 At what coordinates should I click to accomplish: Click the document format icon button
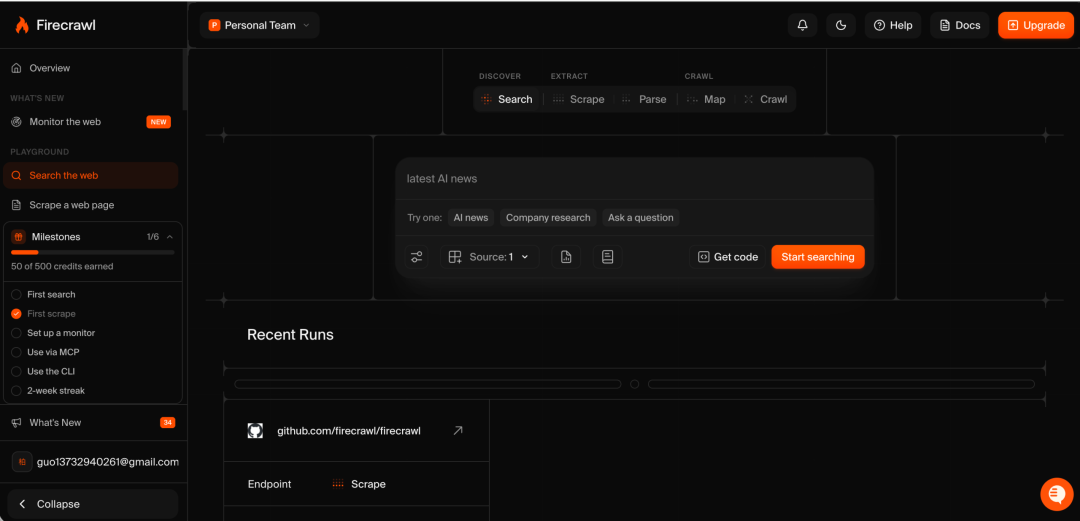pos(566,257)
